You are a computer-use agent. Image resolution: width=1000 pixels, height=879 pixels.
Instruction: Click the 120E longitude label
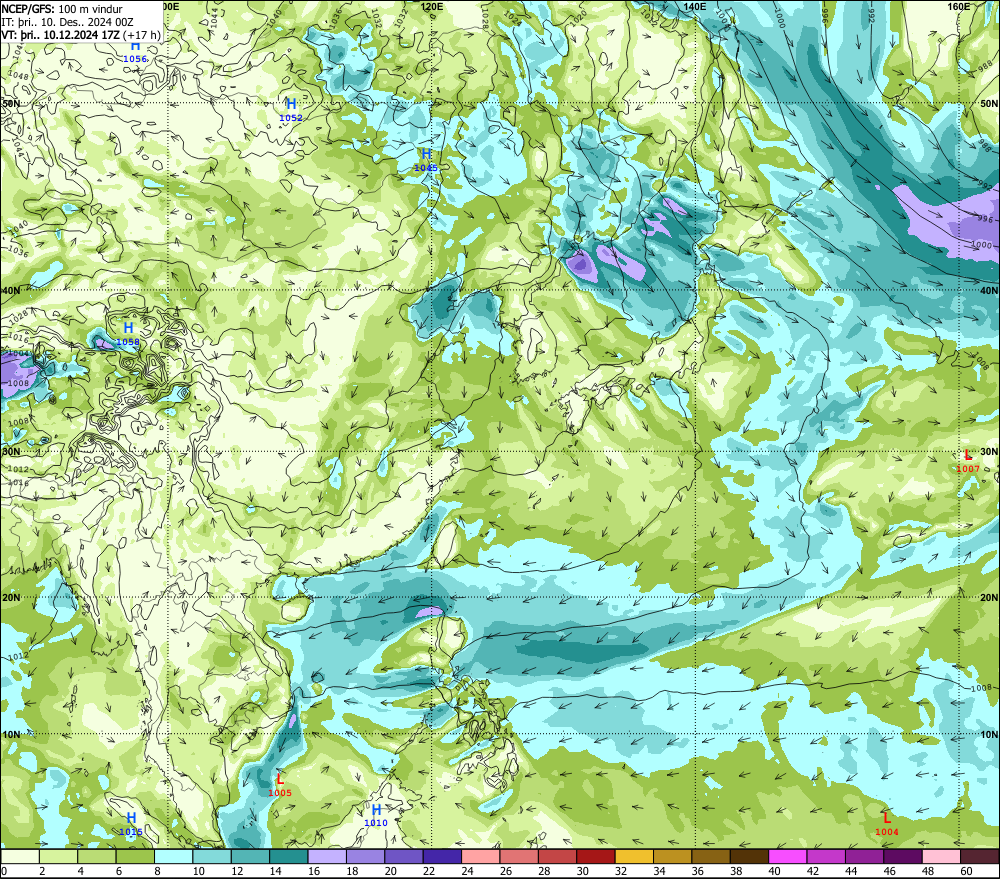point(432,6)
